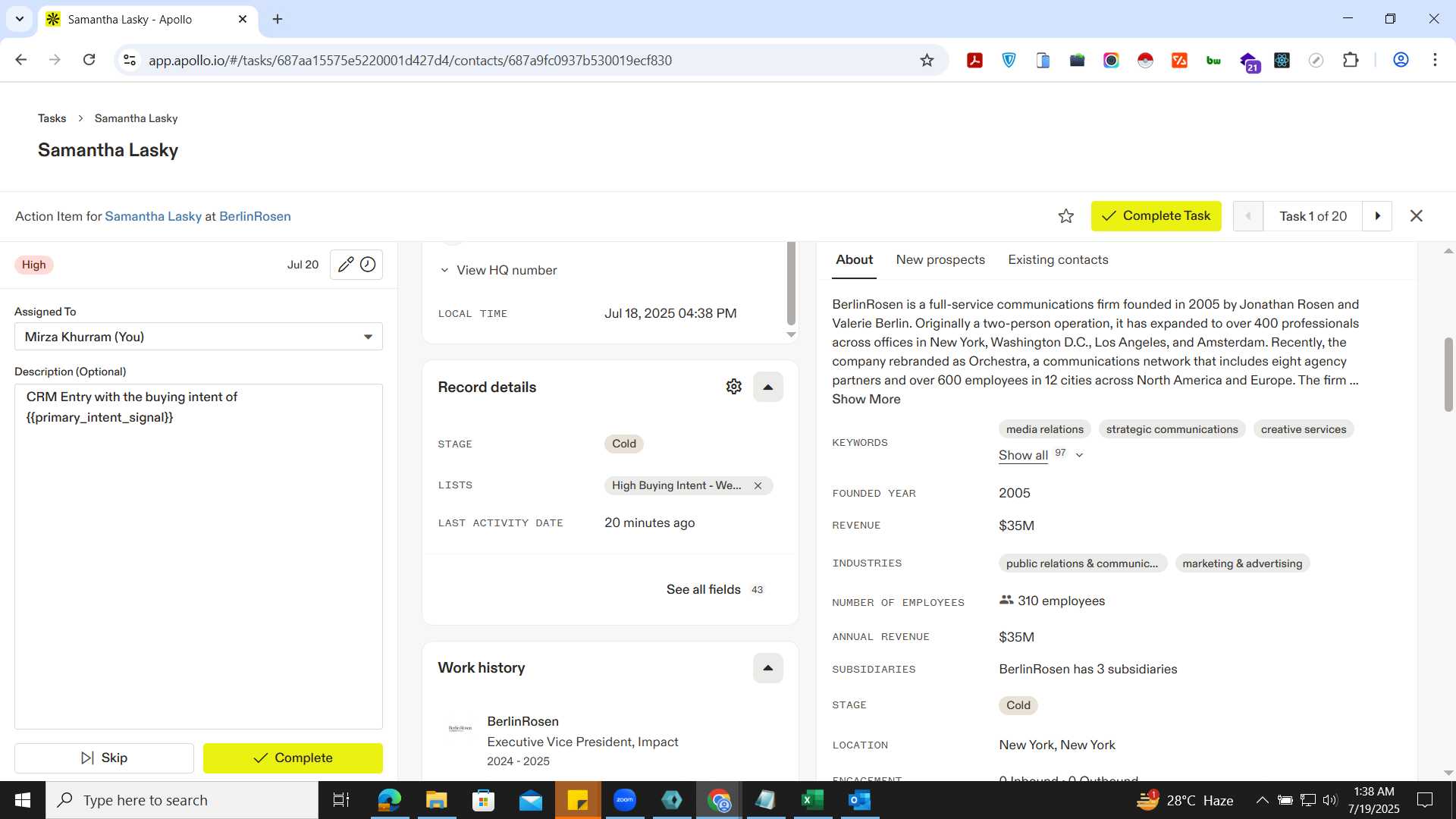Expand View HQ number
The height and width of the screenshot is (819, 1456).
click(x=498, y=271)
